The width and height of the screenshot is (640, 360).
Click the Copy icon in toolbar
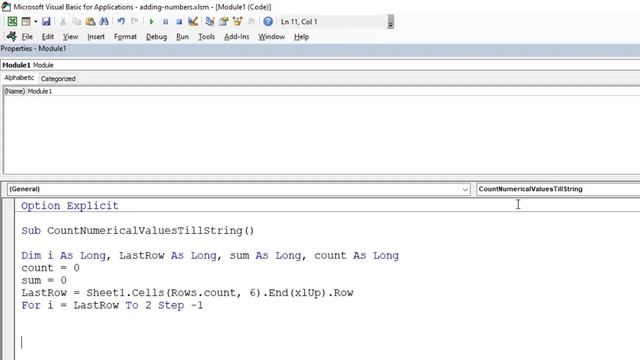[x=77, y=22]
